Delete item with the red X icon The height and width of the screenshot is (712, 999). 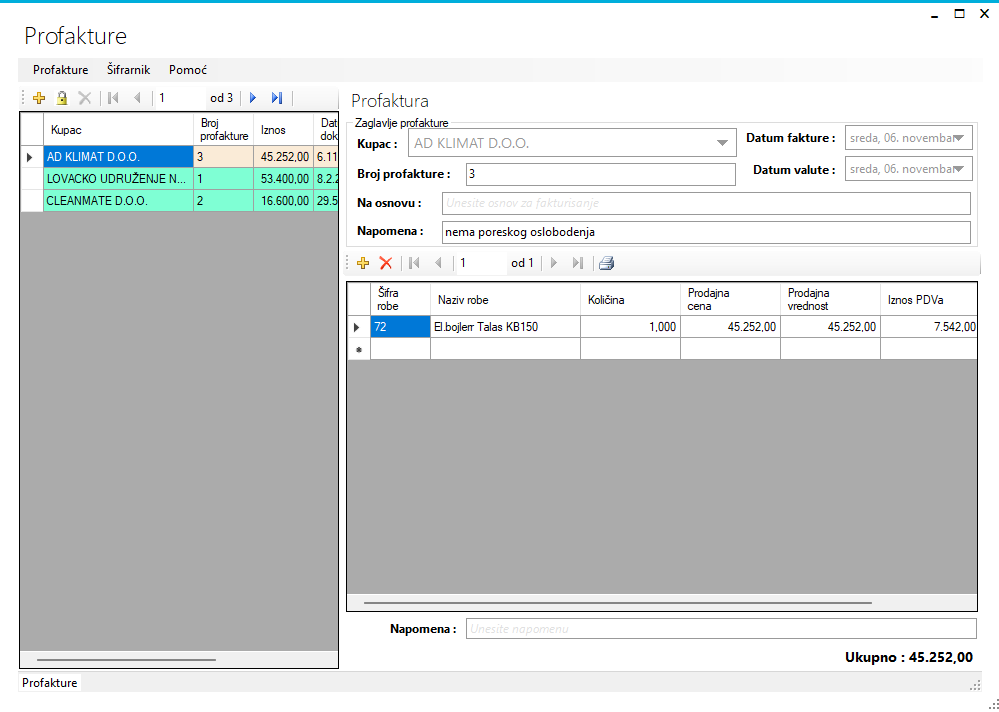386,263
